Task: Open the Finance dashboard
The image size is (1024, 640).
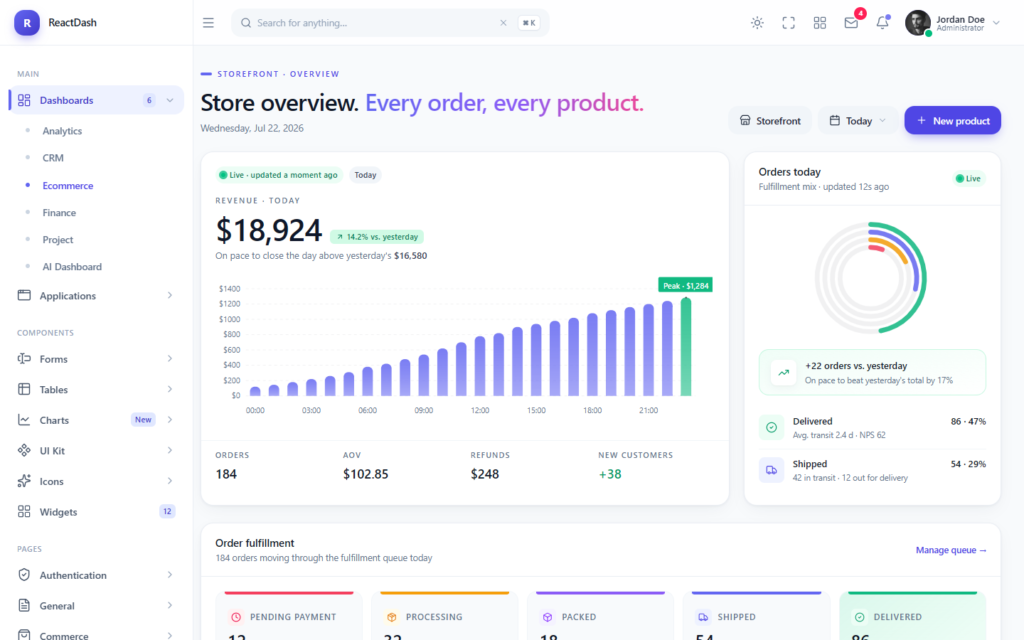Action: [x=59, y=213]
